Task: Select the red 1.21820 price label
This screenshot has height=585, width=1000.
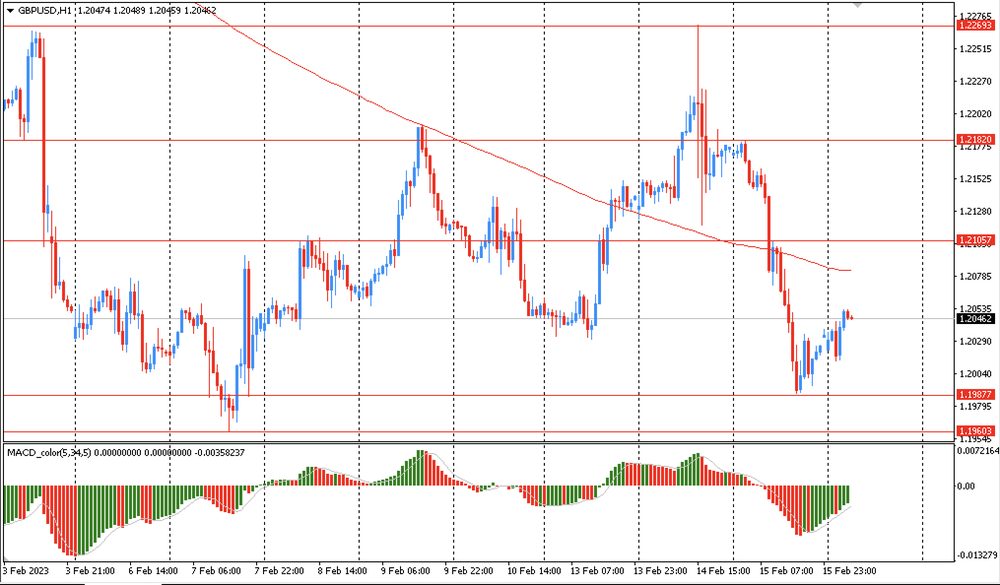Action: tap(975, 140)
